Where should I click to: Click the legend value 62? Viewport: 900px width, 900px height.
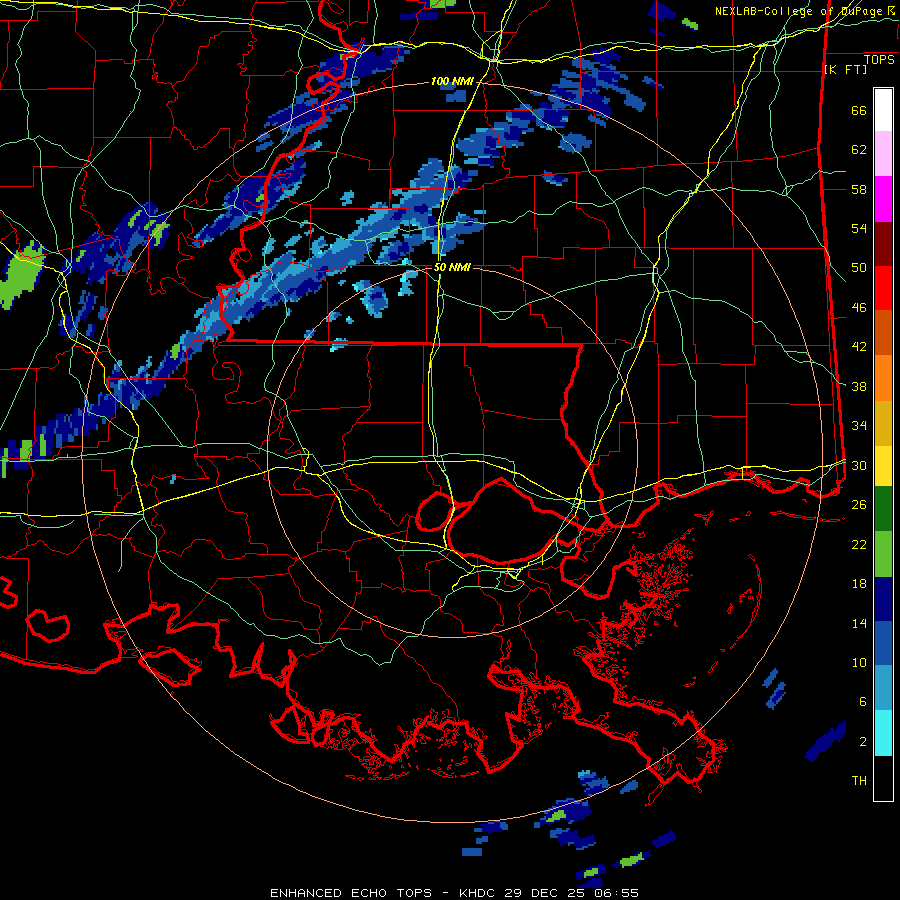click(859, 150)
